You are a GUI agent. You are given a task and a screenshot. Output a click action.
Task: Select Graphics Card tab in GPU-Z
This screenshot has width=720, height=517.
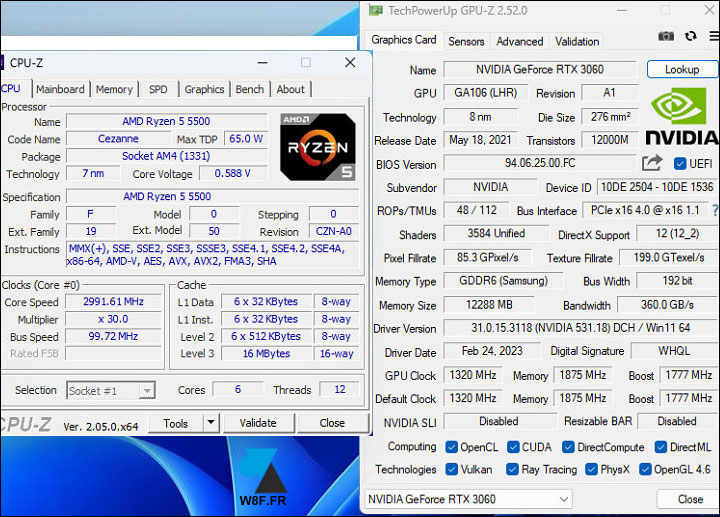pos(404,40)
